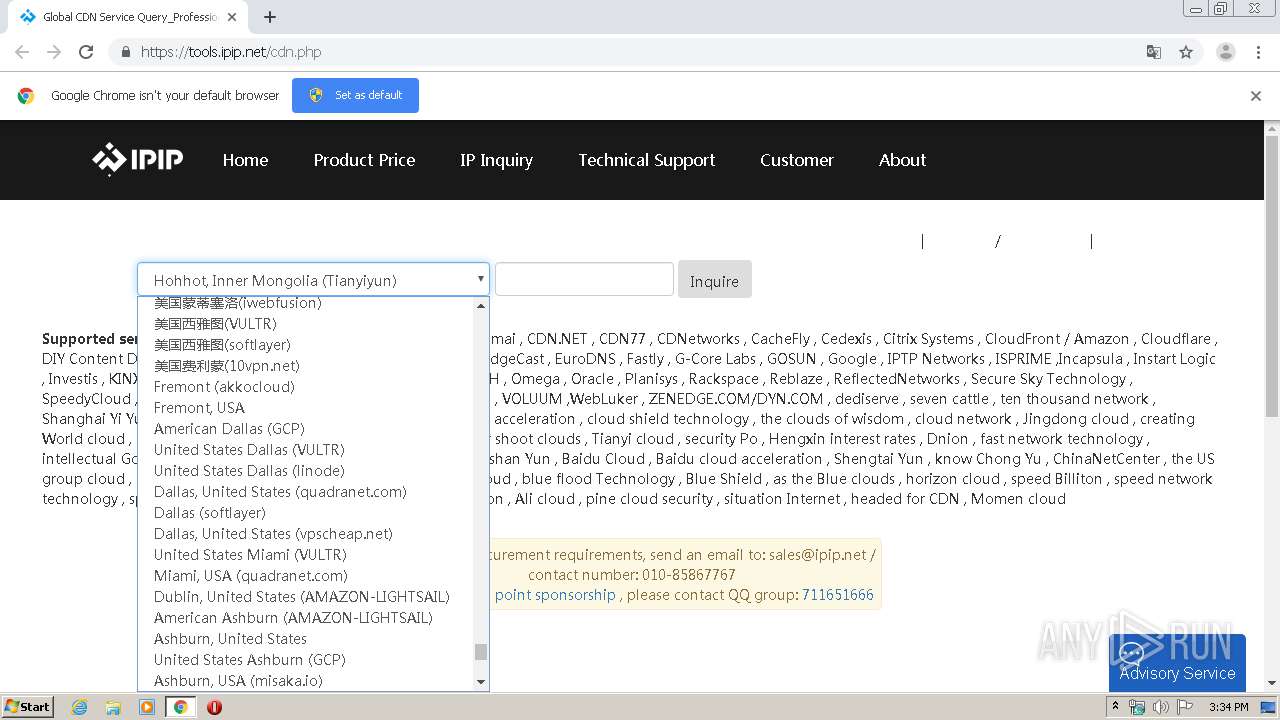
Task: Select United States Dallas (linode) option
Action: point(306,471)
